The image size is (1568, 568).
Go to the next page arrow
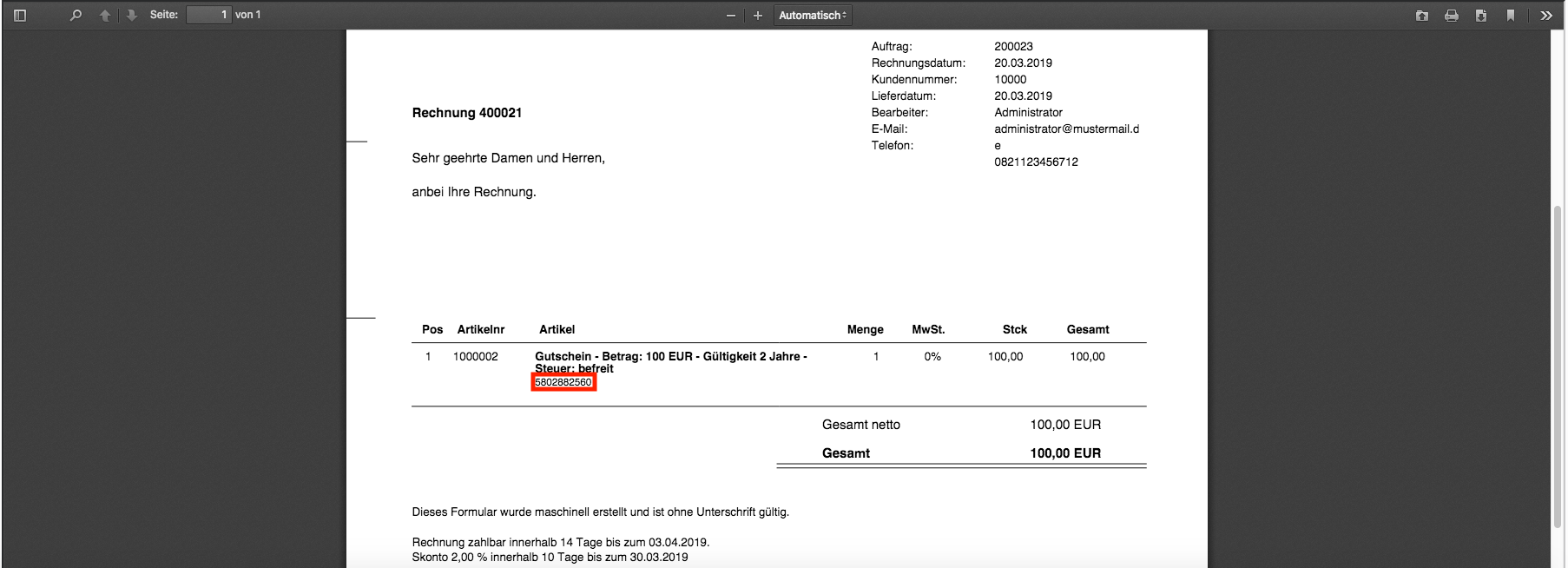click(x=131, y=15)
